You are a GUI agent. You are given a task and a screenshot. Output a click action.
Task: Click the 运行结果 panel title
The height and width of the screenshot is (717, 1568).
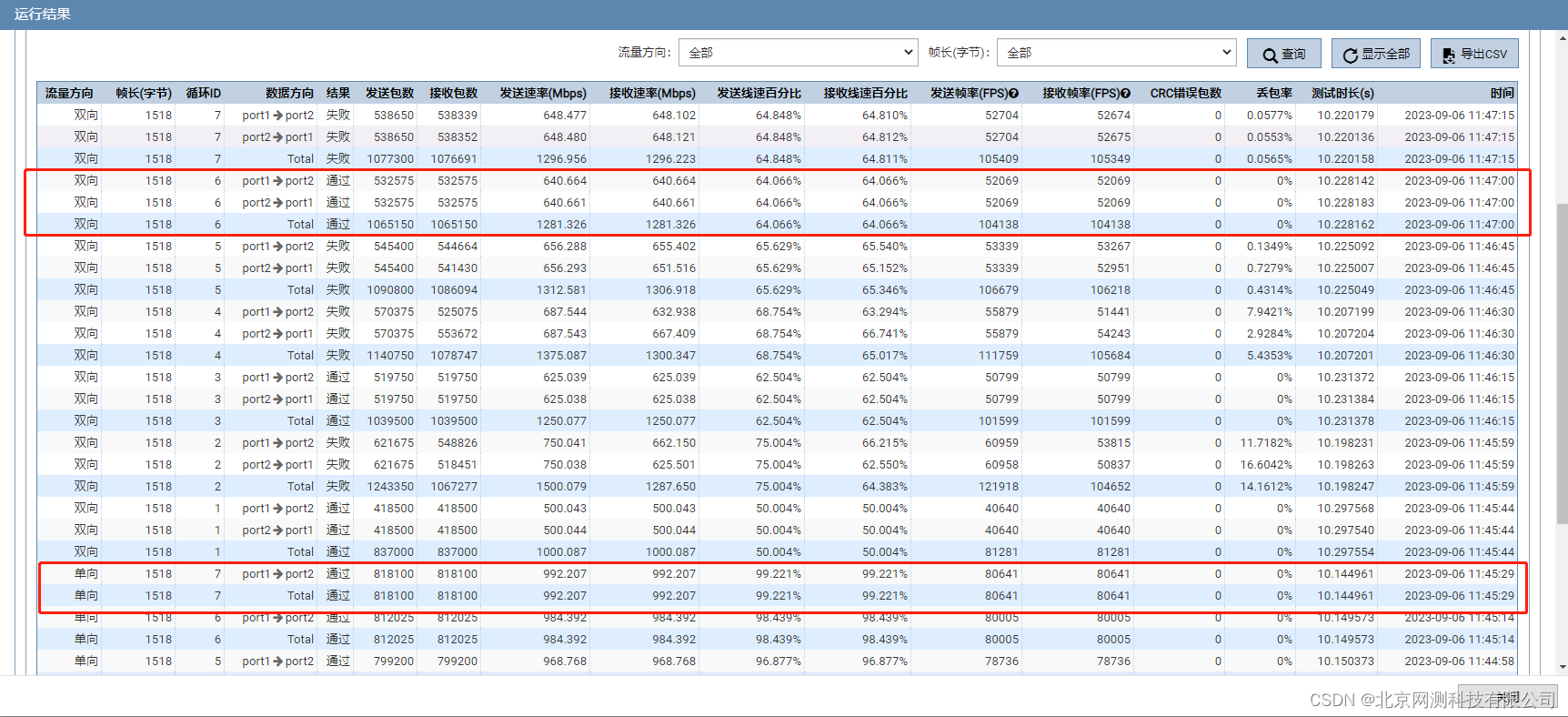pyautogui.click(x=43, y=15)
